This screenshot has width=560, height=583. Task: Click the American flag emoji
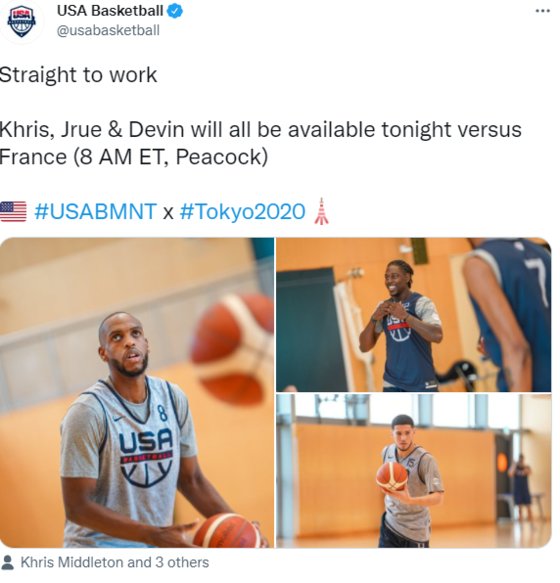[13, 211]
